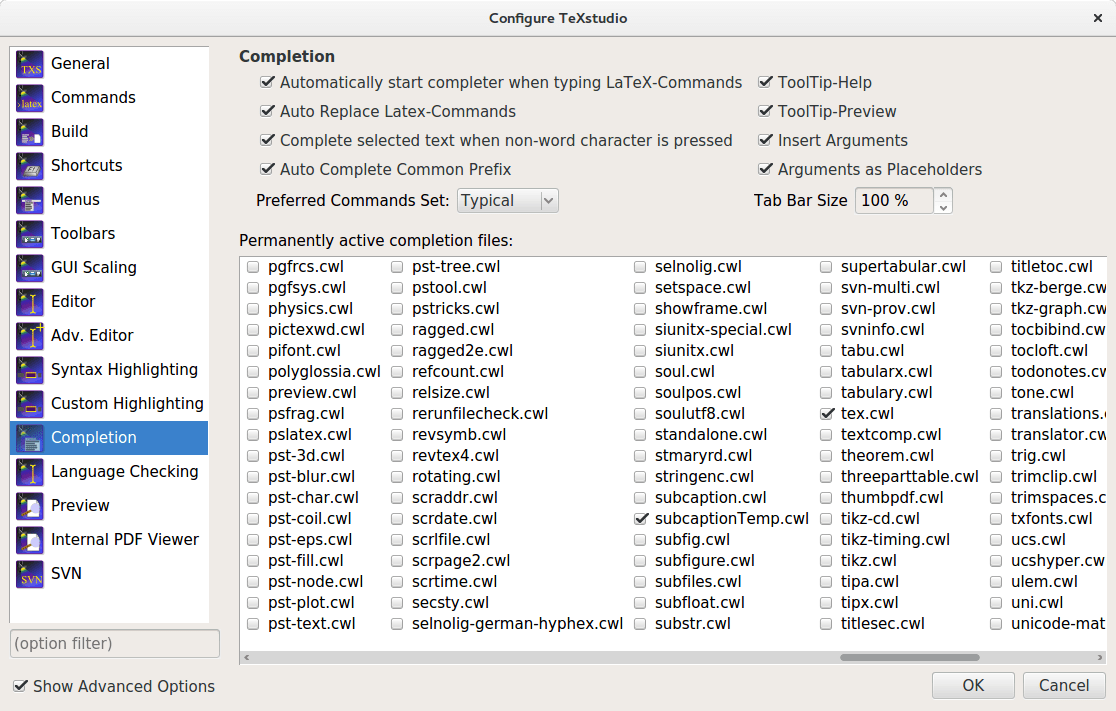Click the Build settings icon
1116x711 pixels.
[x=30, y=132]
